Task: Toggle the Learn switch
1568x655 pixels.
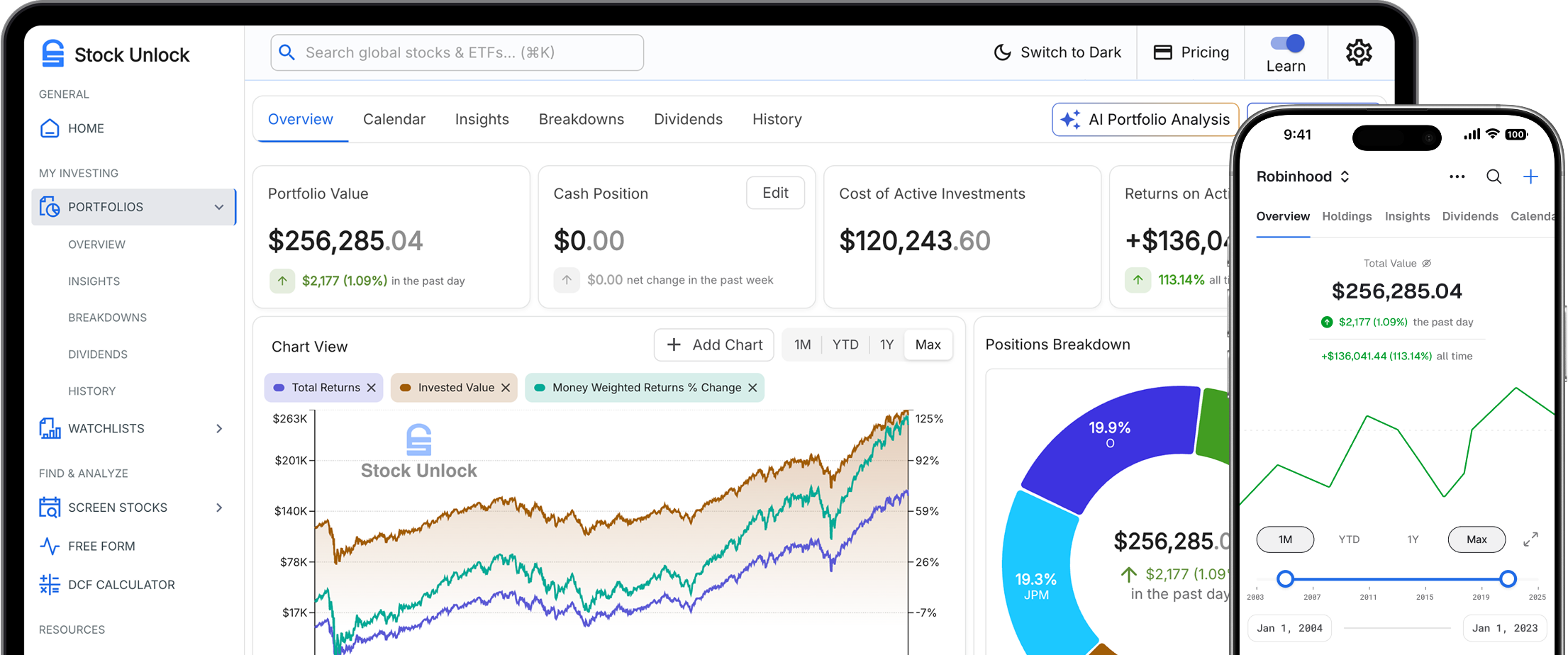Action: point(1286,44)
